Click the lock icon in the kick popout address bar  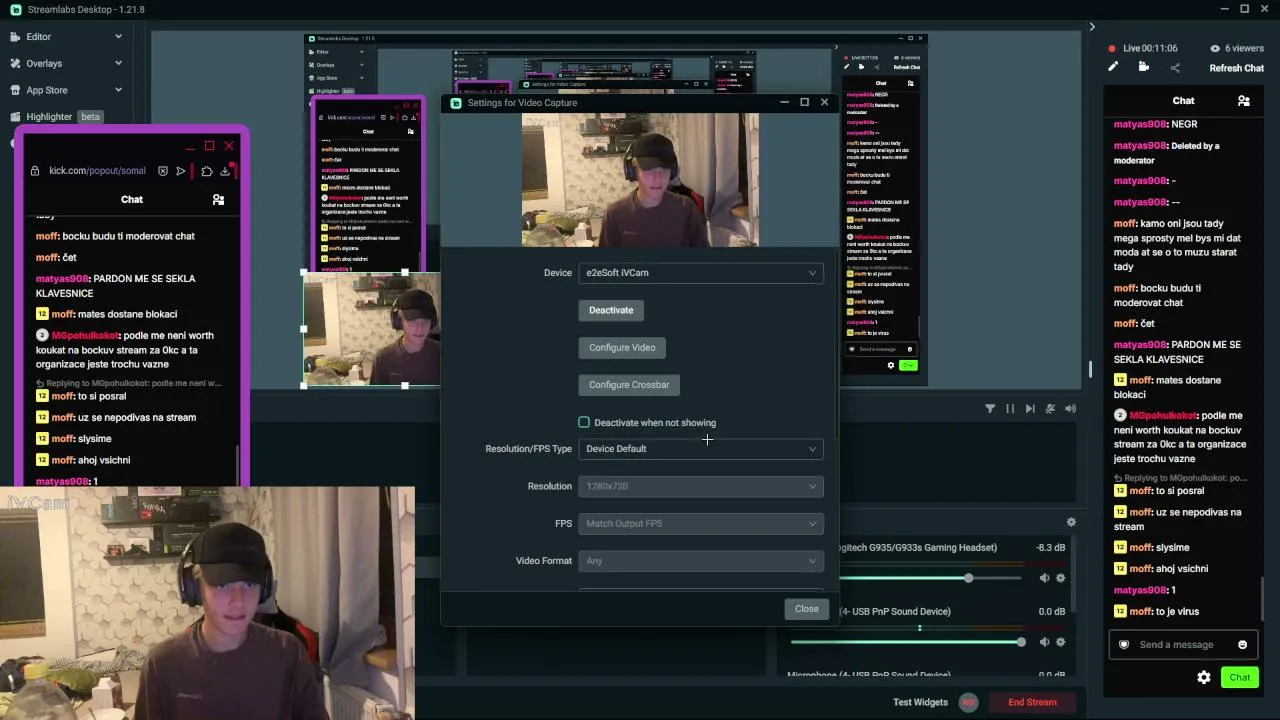click(x=35, y=171)
